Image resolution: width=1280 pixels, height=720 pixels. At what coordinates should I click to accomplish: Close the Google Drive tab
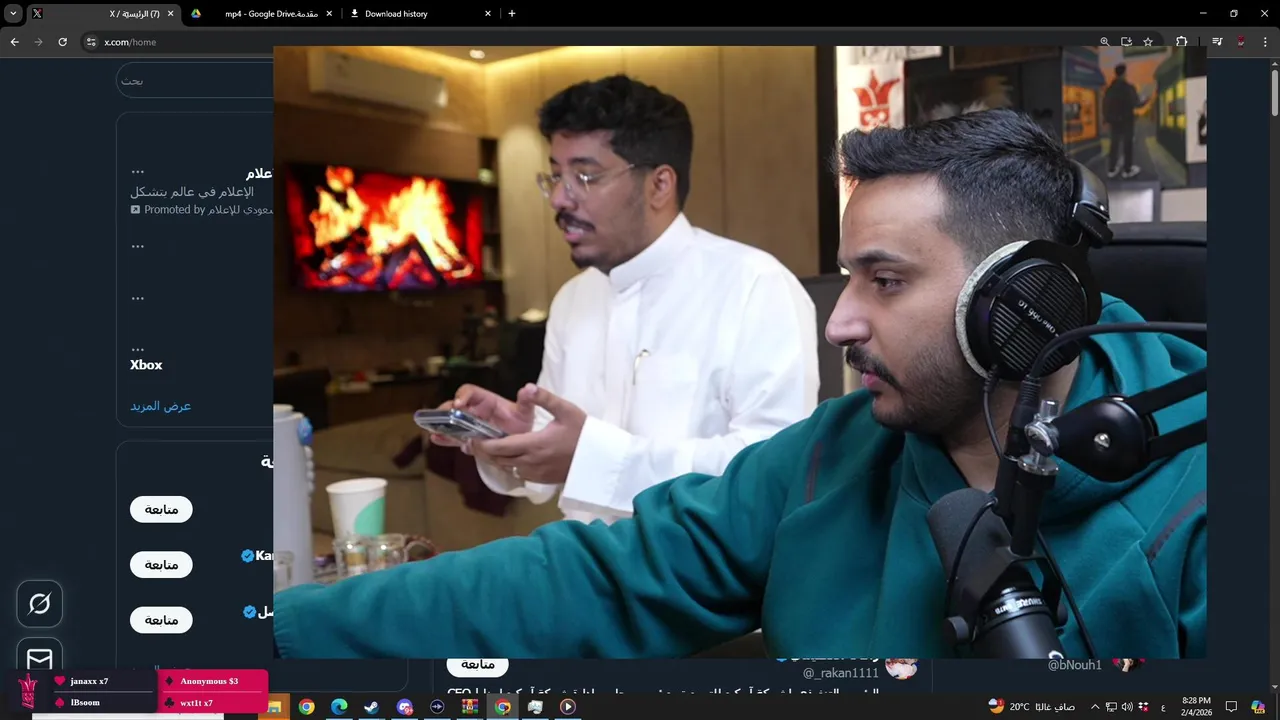[x=329, y=14]
